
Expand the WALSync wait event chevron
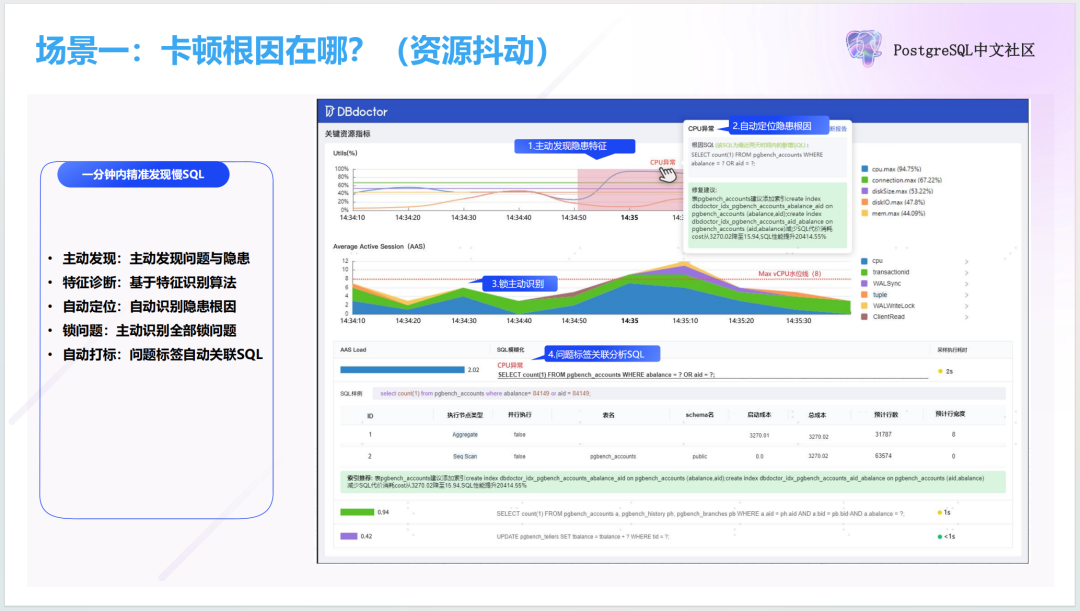[x=966, y=284]
